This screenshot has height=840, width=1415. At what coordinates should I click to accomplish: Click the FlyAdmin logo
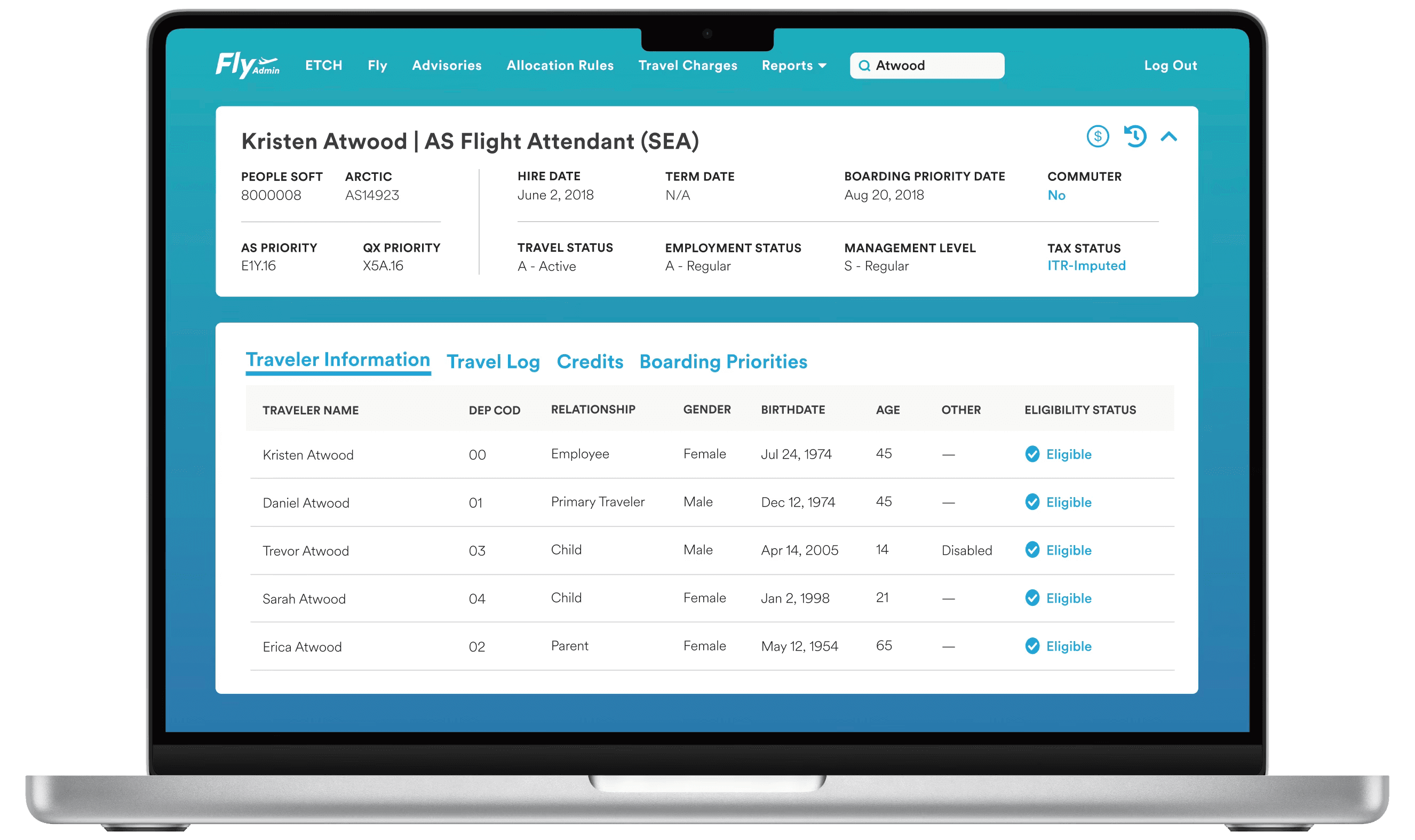[x=248, y=65]
